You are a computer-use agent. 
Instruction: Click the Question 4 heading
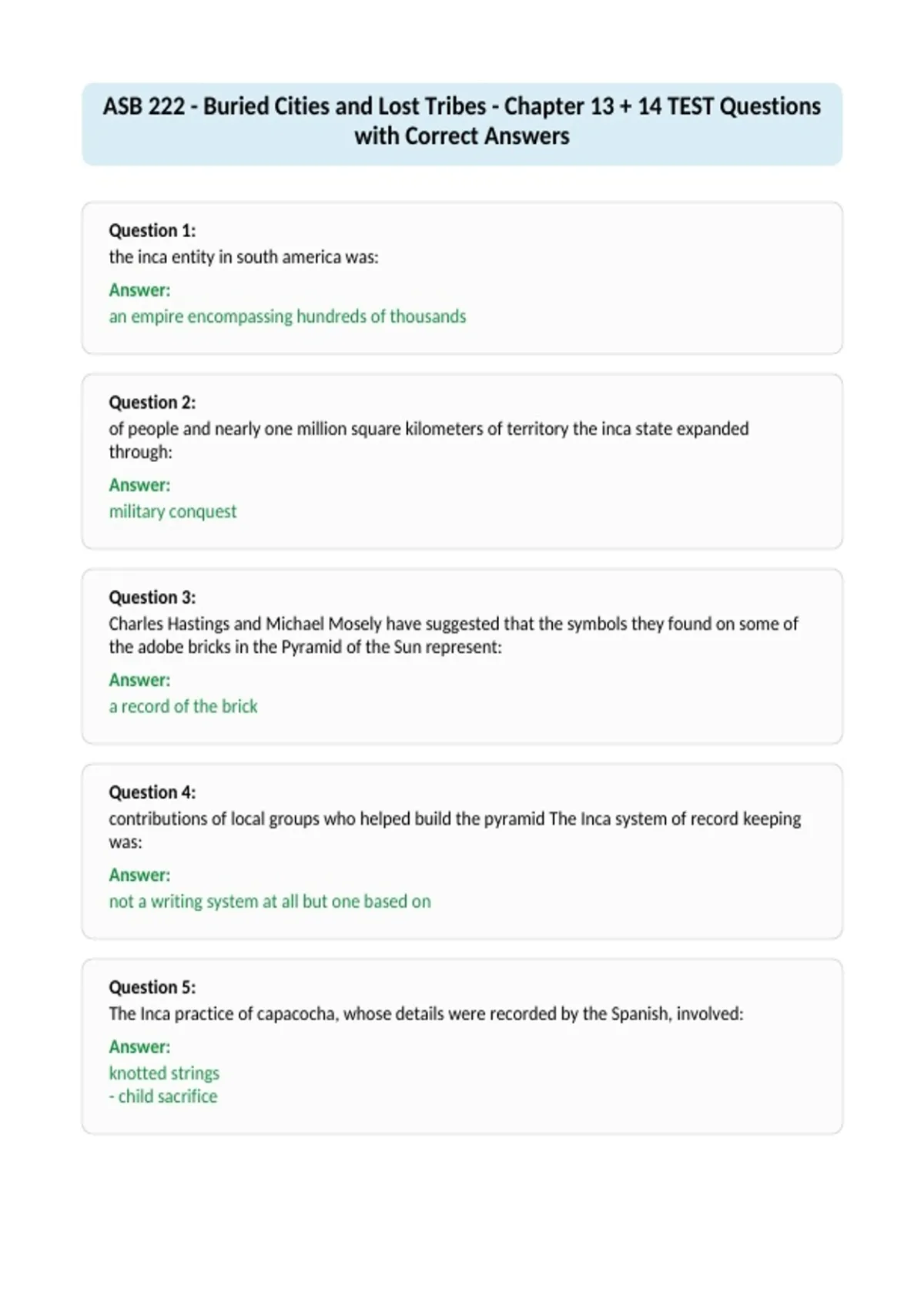[x=152, y=792]
